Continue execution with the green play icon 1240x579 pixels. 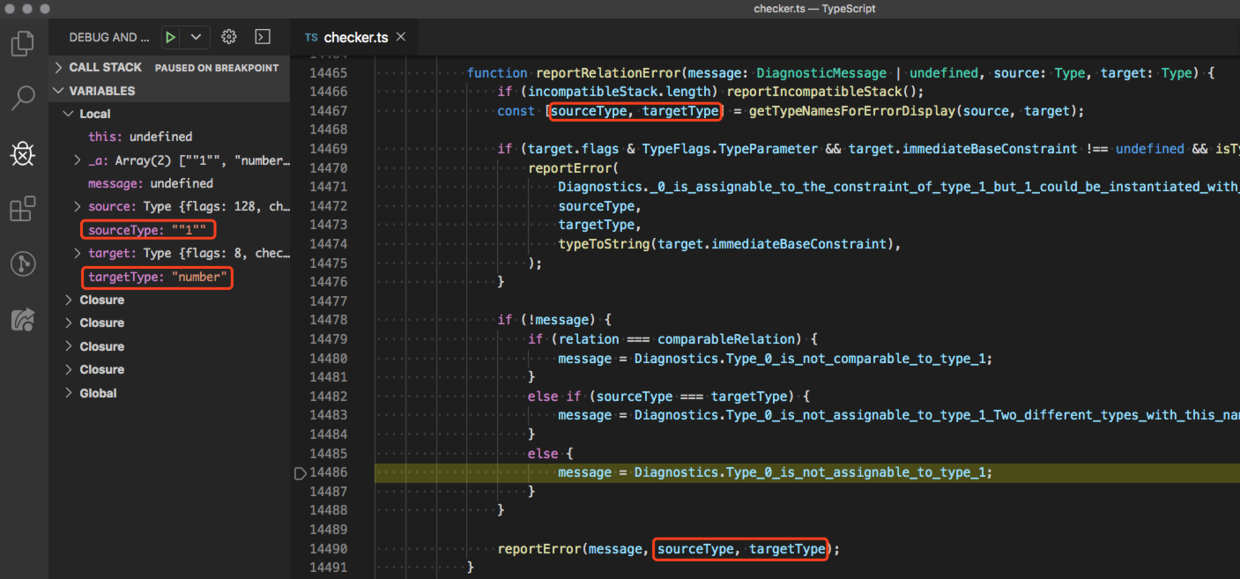(170, 36)
